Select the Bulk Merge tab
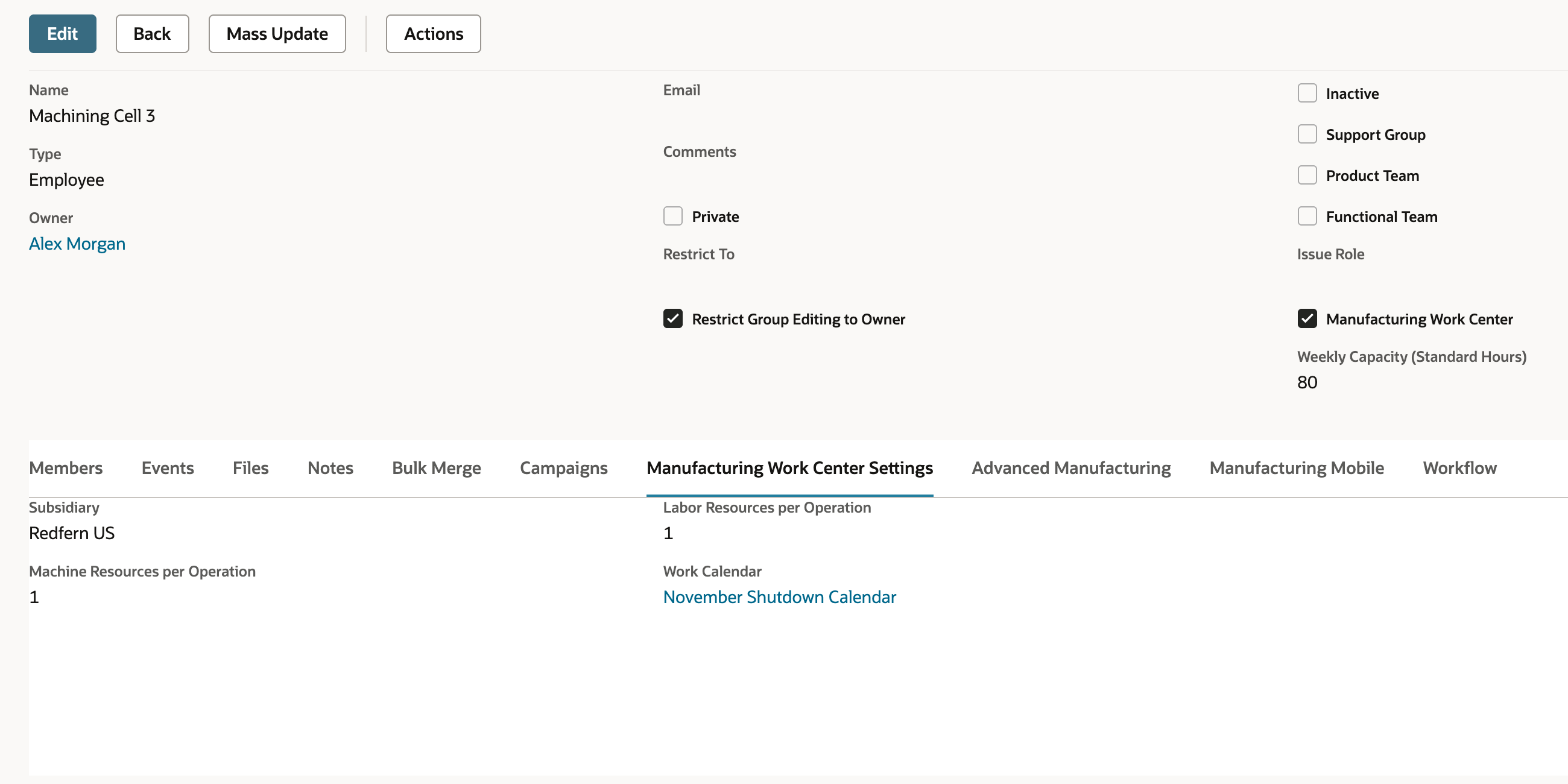The image size is (1568, 784). pos(437,467)
